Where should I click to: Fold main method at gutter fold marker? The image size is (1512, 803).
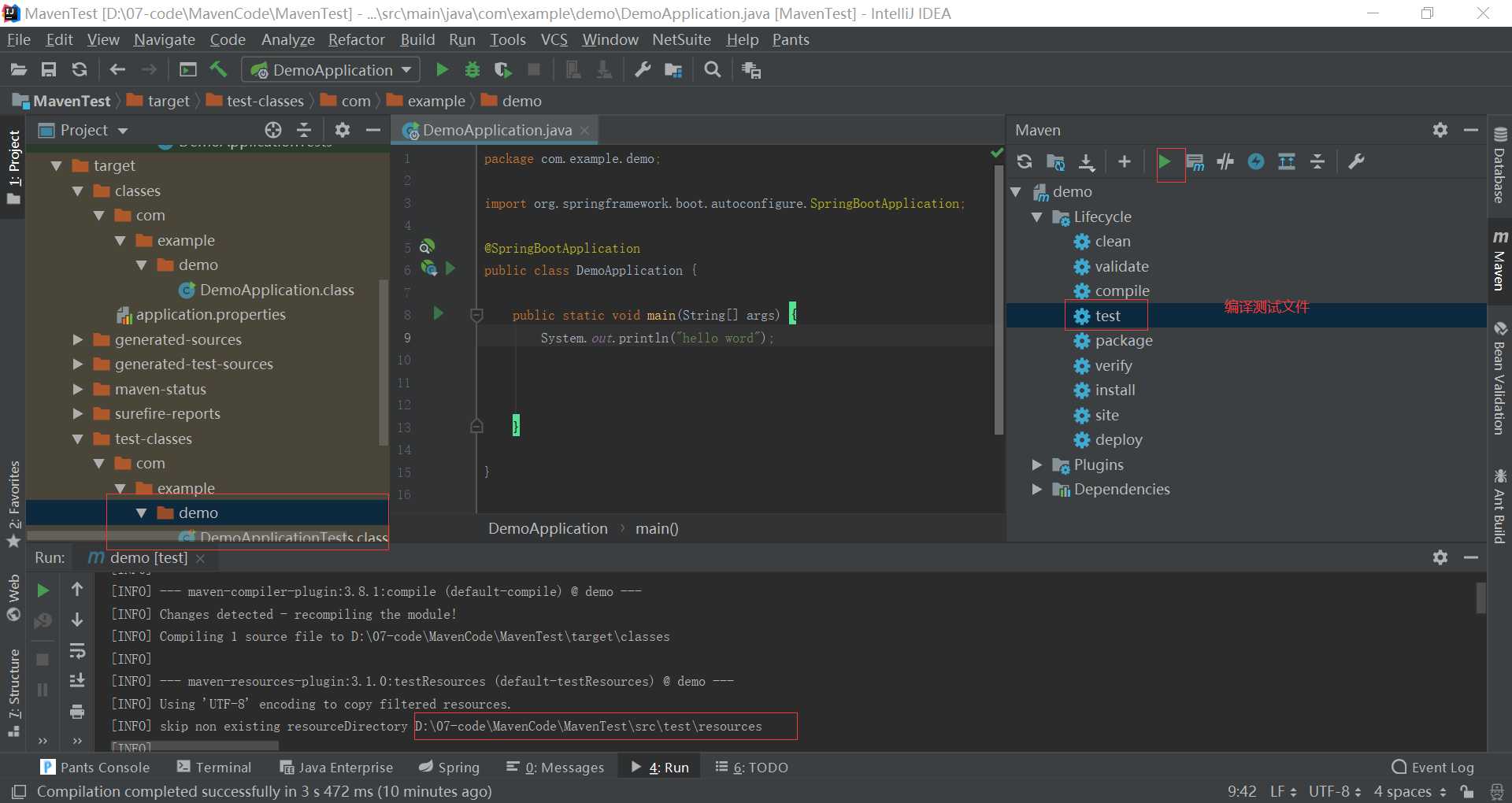point(476,316)
